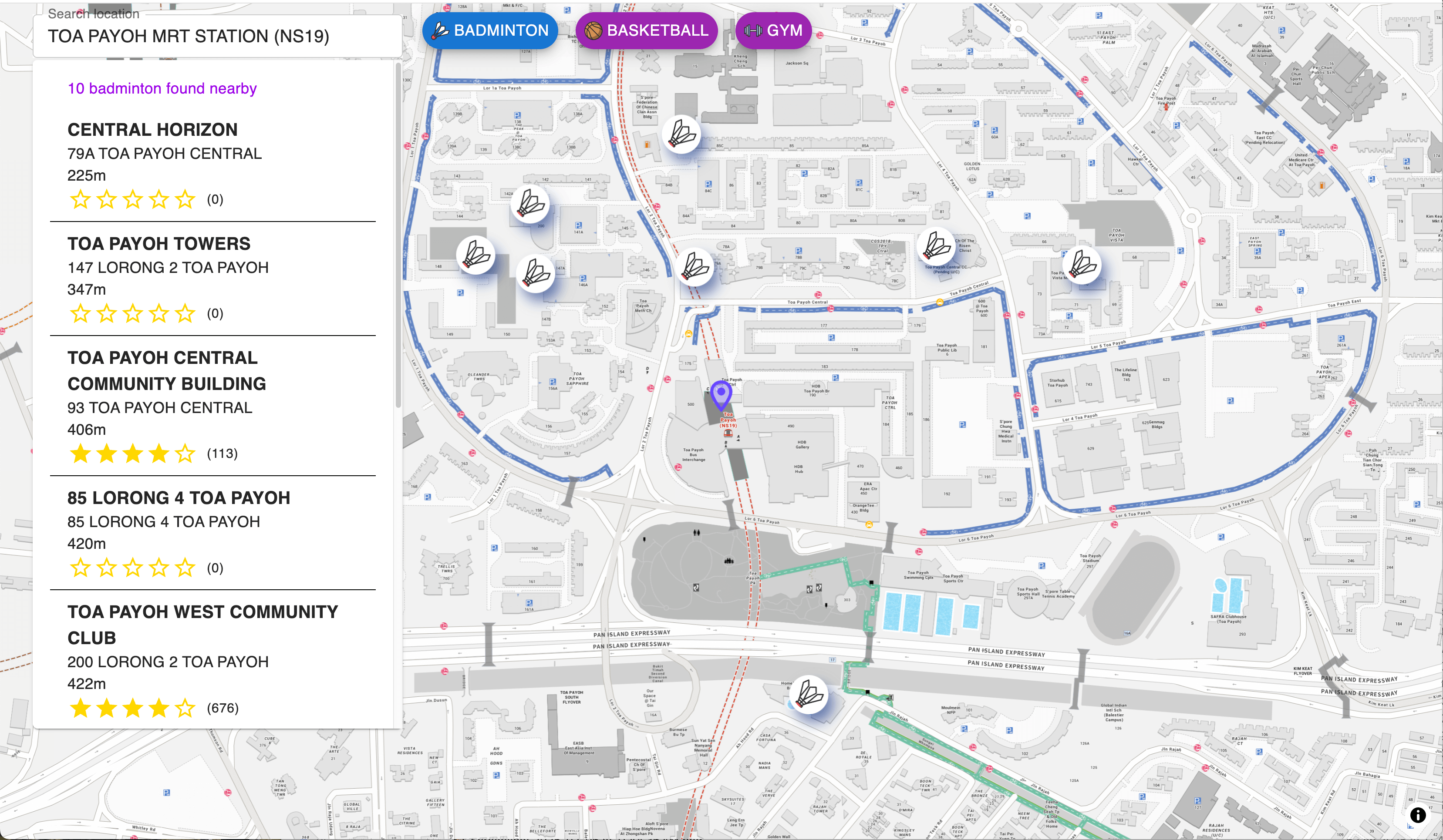1443x840 pixels.
Task: Open TOA PAYOH TOWERS result
Action: click(158, 244)
